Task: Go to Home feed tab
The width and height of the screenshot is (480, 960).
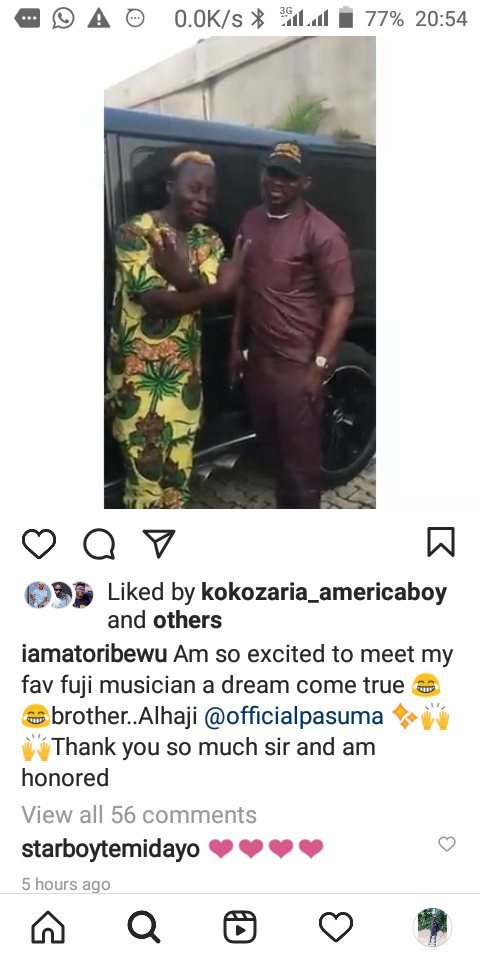Action: pyautogui.click(x=48, y=928)
